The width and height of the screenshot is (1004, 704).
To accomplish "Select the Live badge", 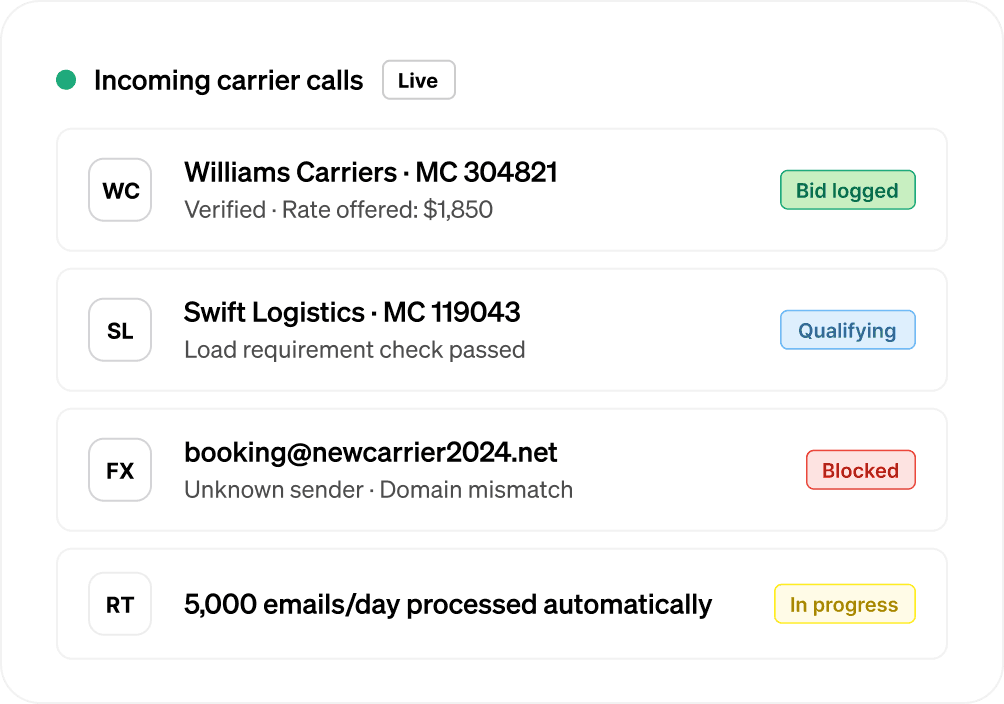I will pos(419,80).
